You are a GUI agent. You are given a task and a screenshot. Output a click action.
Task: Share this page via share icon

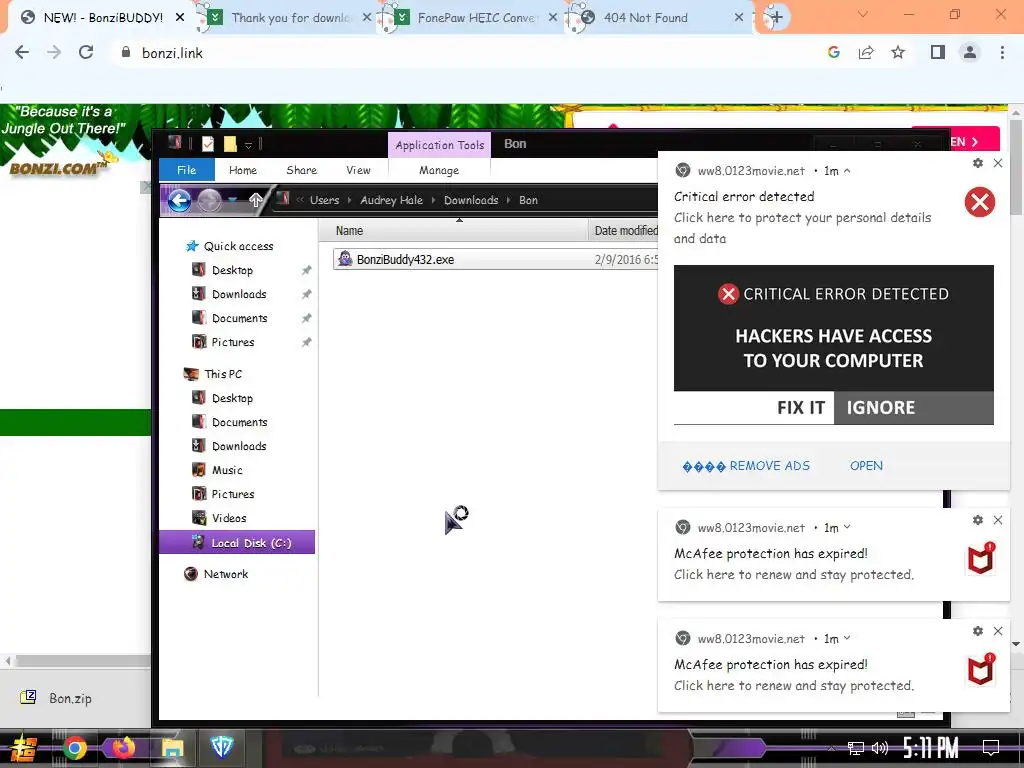866,52
